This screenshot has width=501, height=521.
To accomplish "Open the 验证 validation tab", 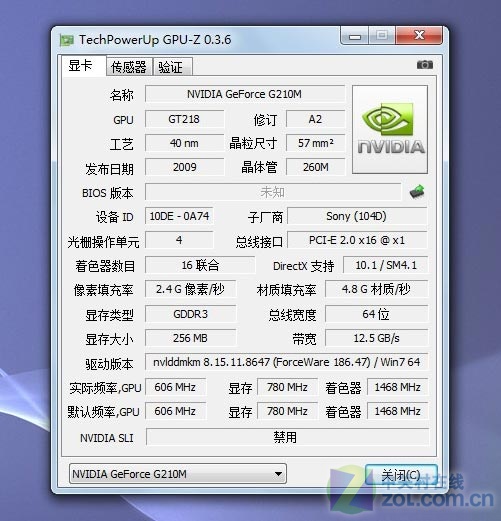I will point(172,67).
